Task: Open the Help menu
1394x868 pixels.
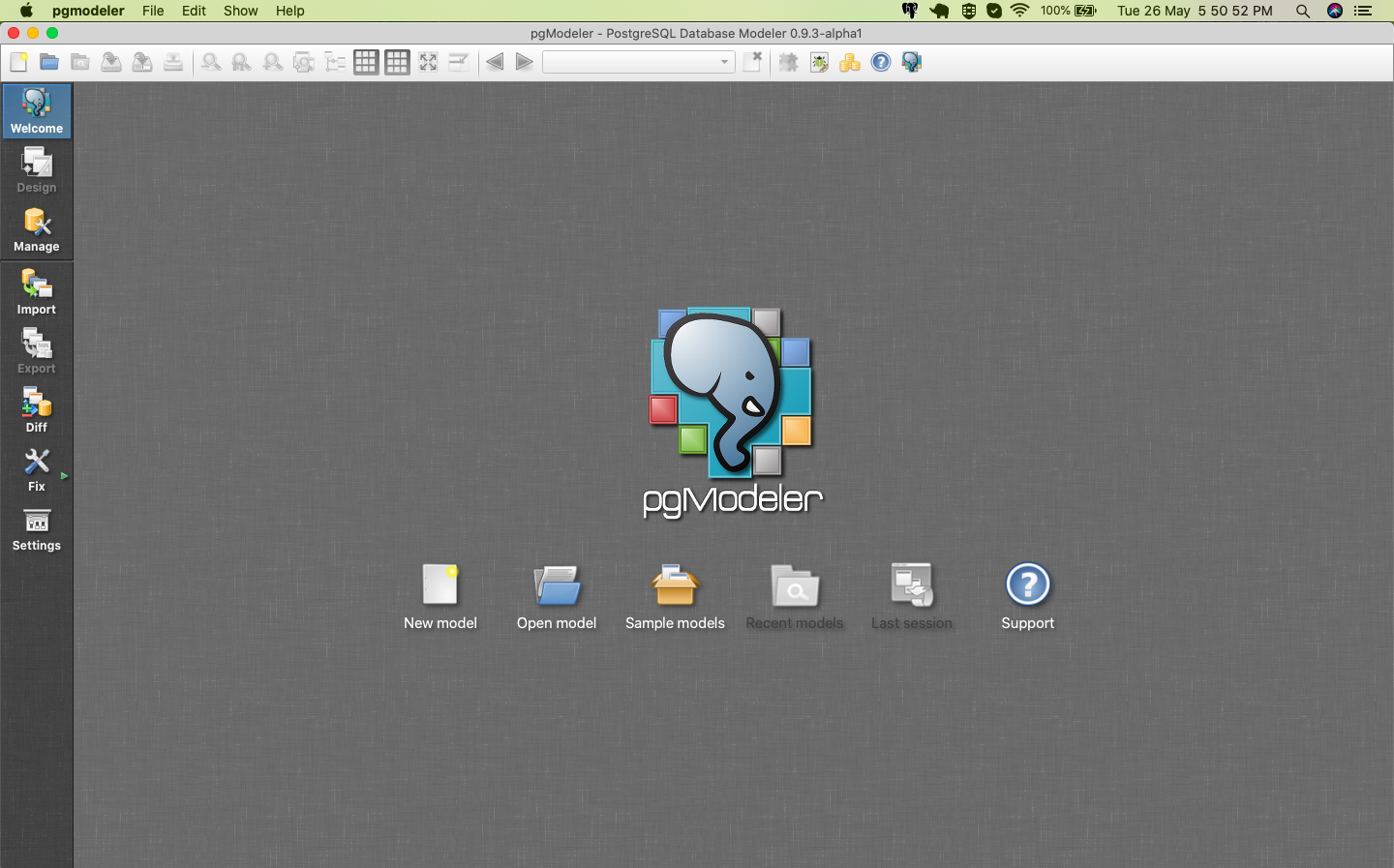Action: [x=290, y=11]
